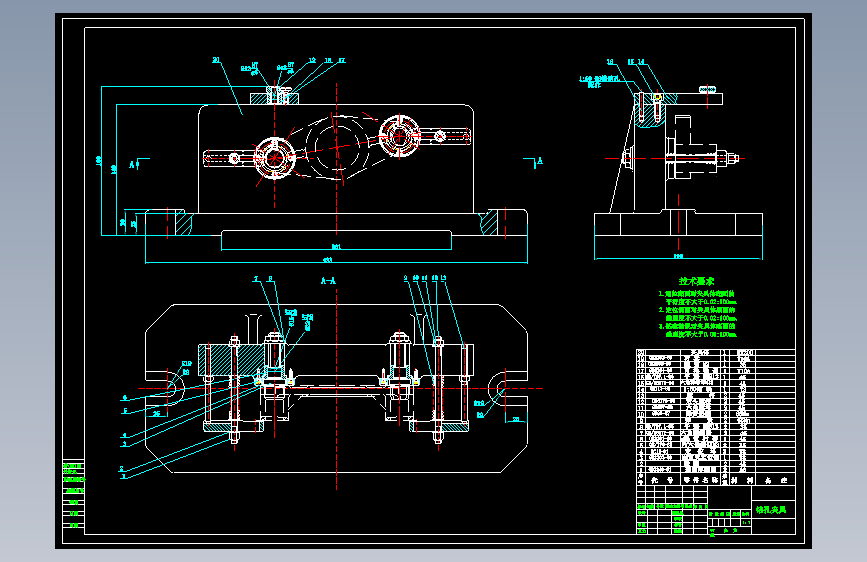Click balloon number 7 above section view

point(256,279)
